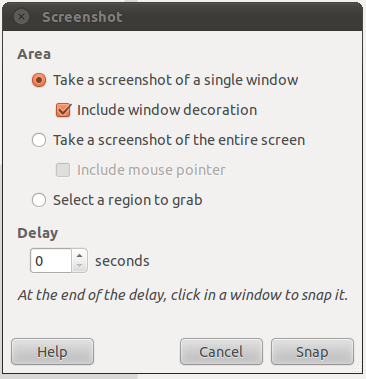Image resolution: width=366 pixels, height=379 pixels.
Task: Open the Help button
Action: pyautogui.click(x=52, y=352)
